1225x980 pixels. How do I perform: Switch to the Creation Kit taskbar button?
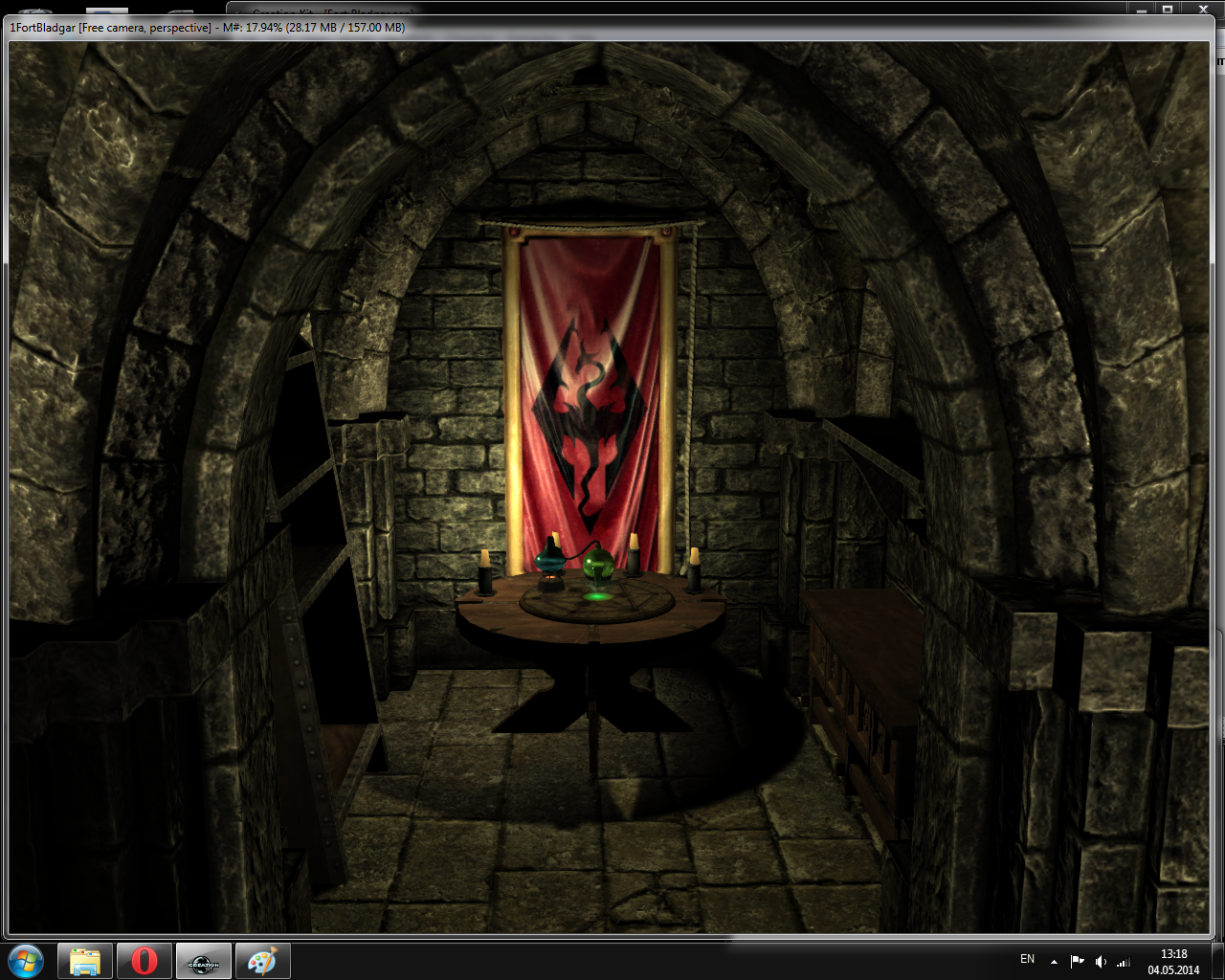[204, 961]
